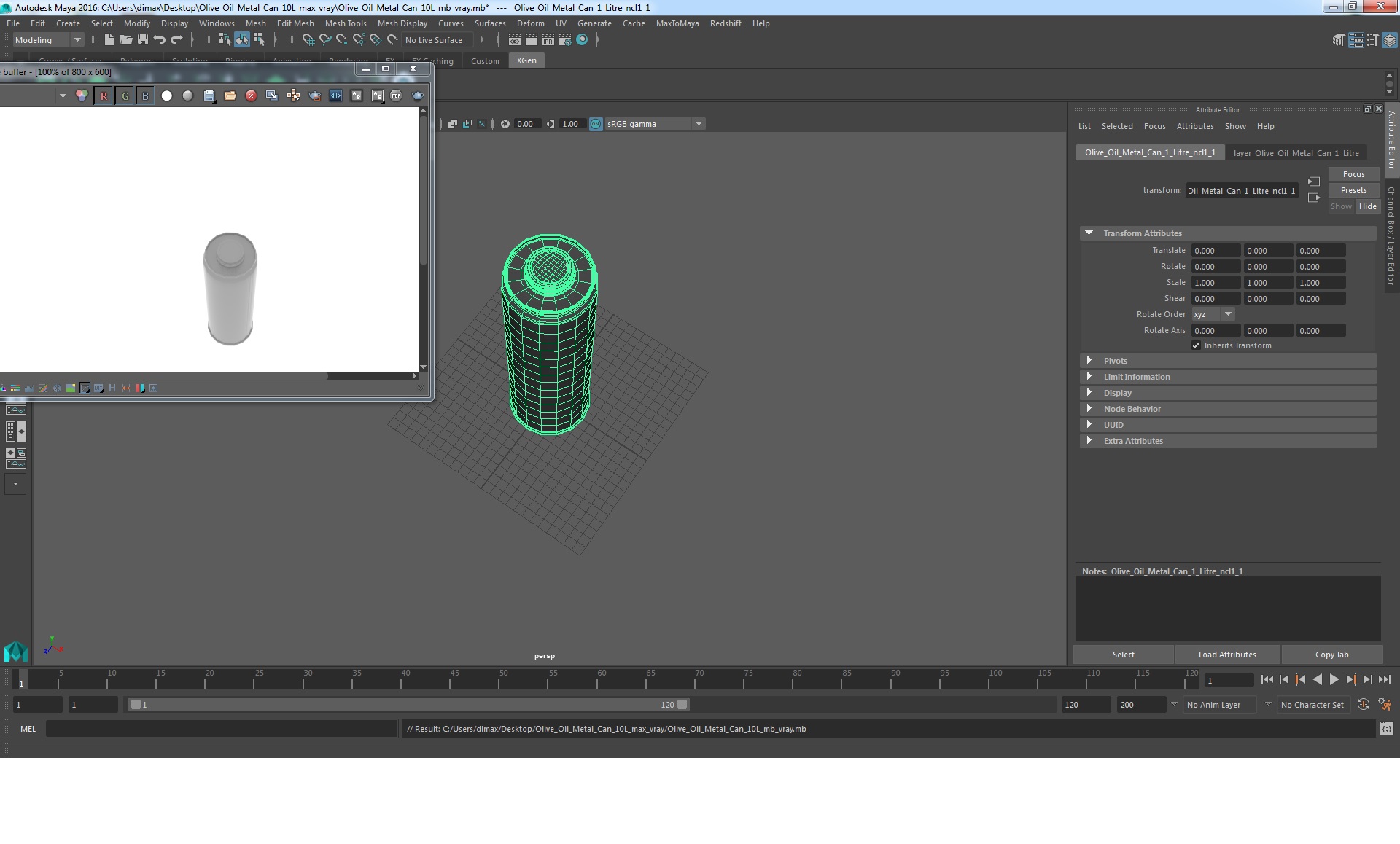This screenshot has height=844, width=1400.
Task: Open Render Settings clapperboard with gear
Action: (x=565, y=40)
